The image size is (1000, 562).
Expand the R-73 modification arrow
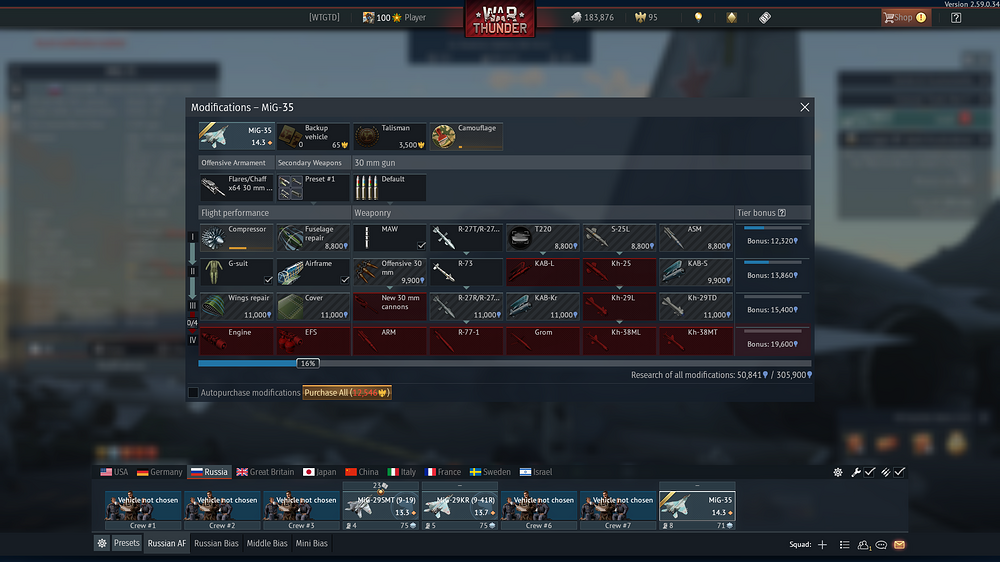(466, 288)
